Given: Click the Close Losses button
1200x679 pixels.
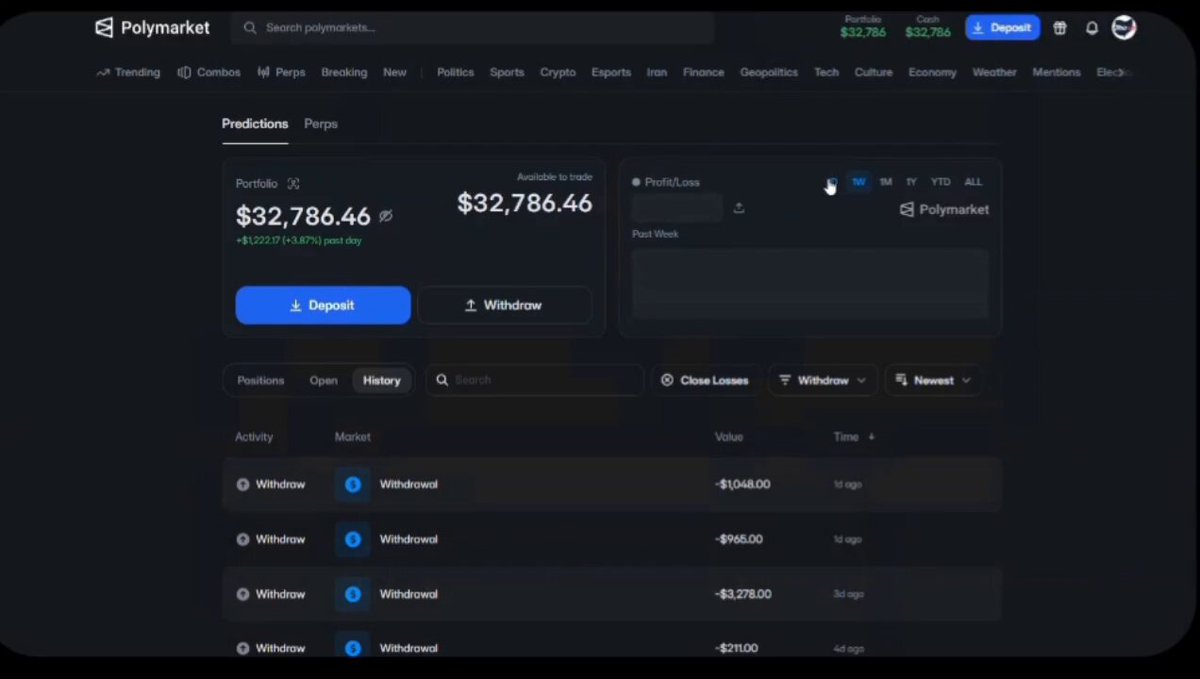Looking at the screenshot, I should click(705, 380).
